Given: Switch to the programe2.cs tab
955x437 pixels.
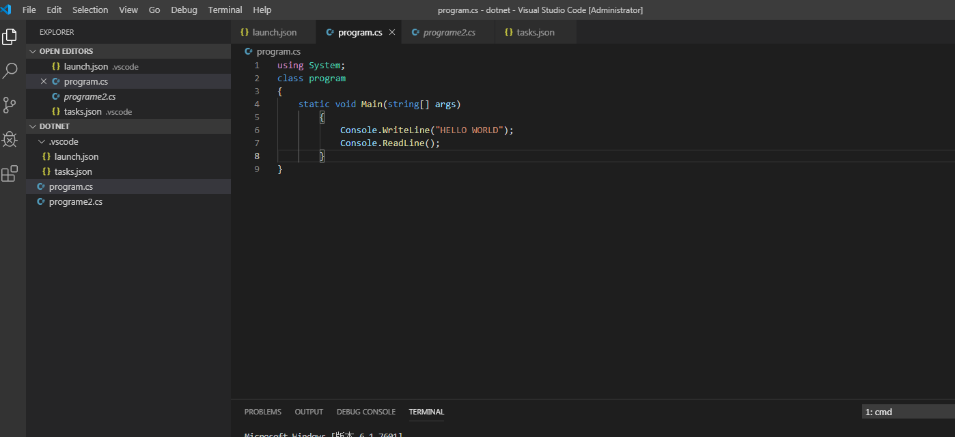Looking at the screenshot, I should pyautogui.click(x=448, y=33).
